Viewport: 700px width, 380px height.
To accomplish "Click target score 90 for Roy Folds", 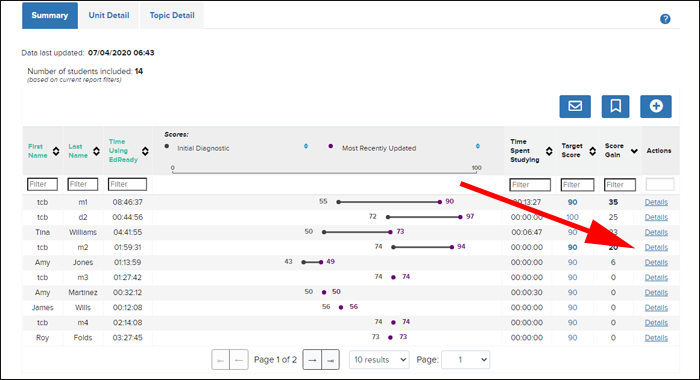I will coord(572,338).
